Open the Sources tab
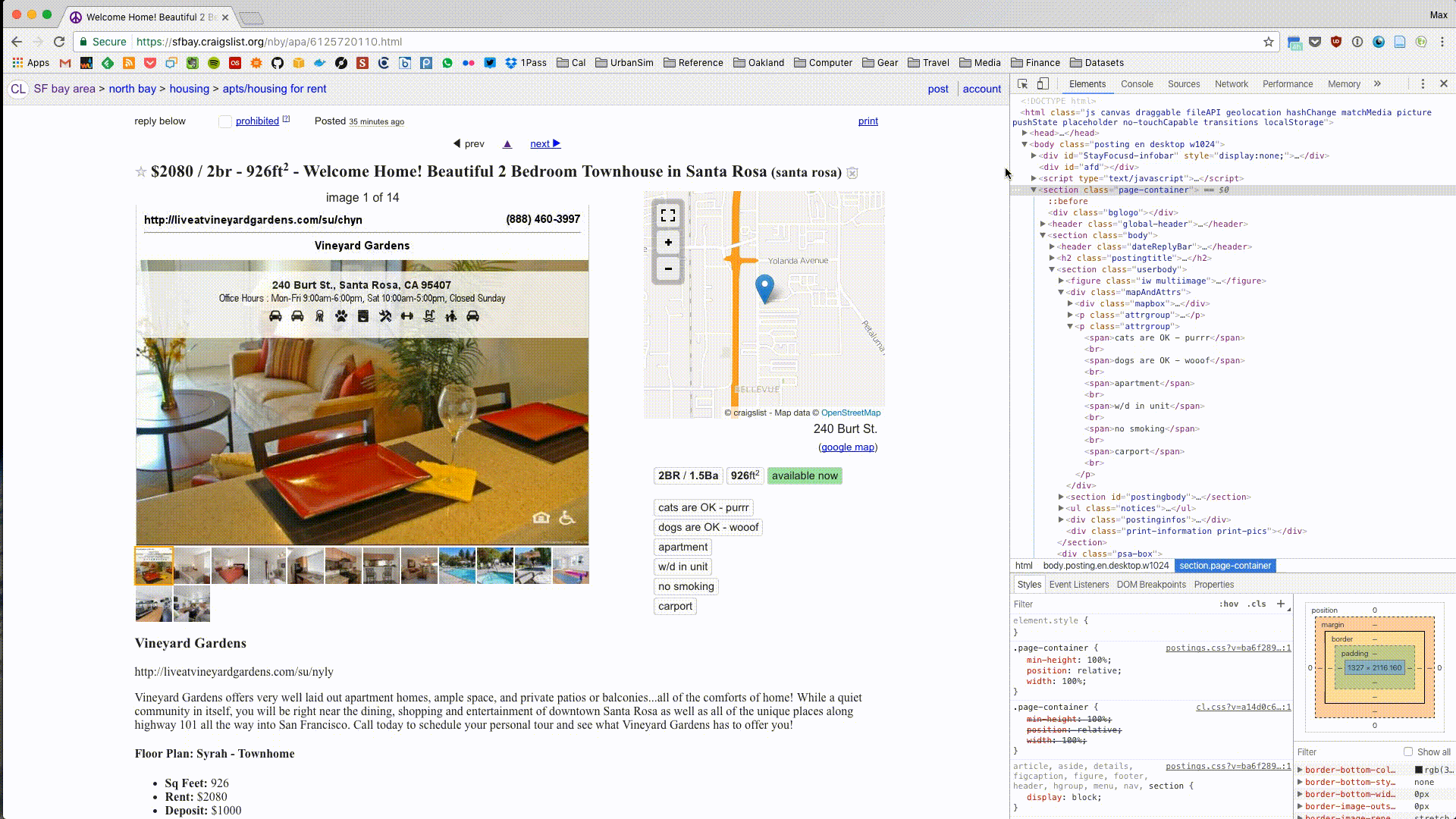Screen dimensions: 1456x819 tap(1184, 84)
